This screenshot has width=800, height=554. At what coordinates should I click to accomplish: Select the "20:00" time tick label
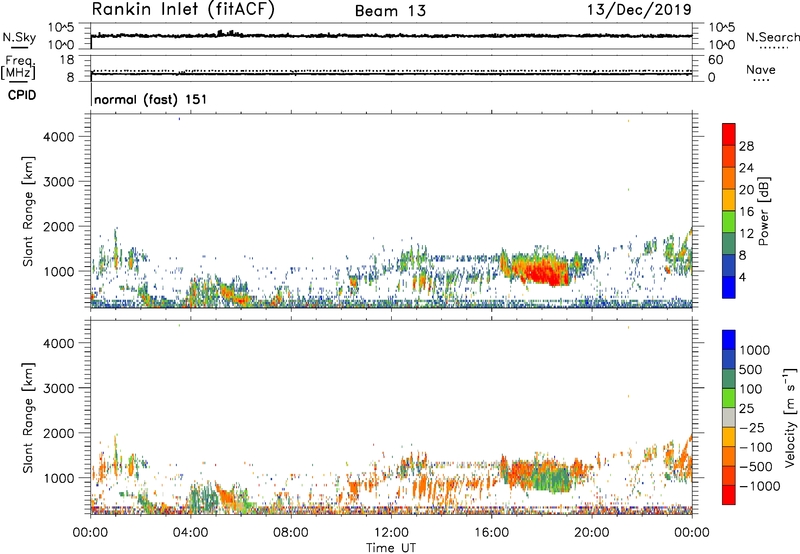click(x=592, y=533)
